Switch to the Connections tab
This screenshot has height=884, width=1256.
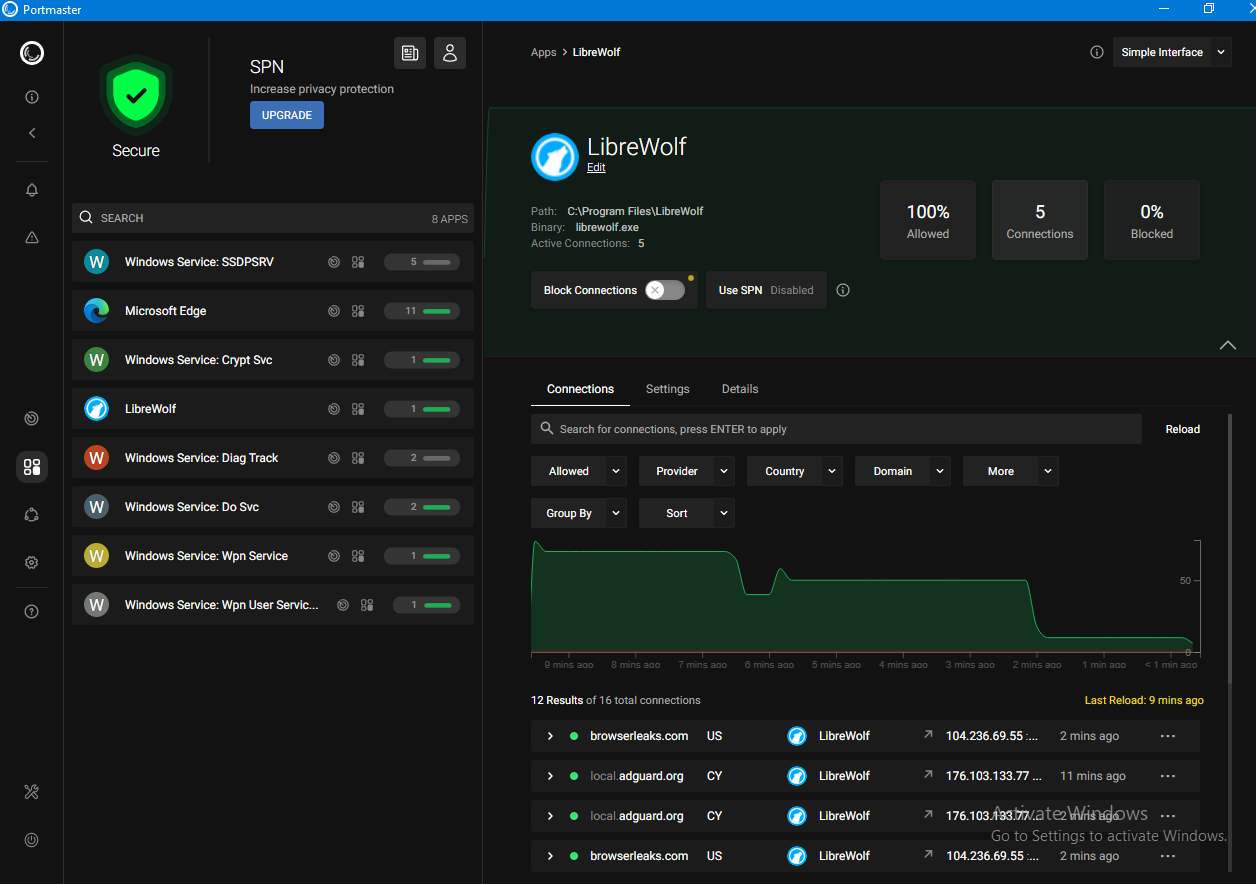click(x=580, y=389)
